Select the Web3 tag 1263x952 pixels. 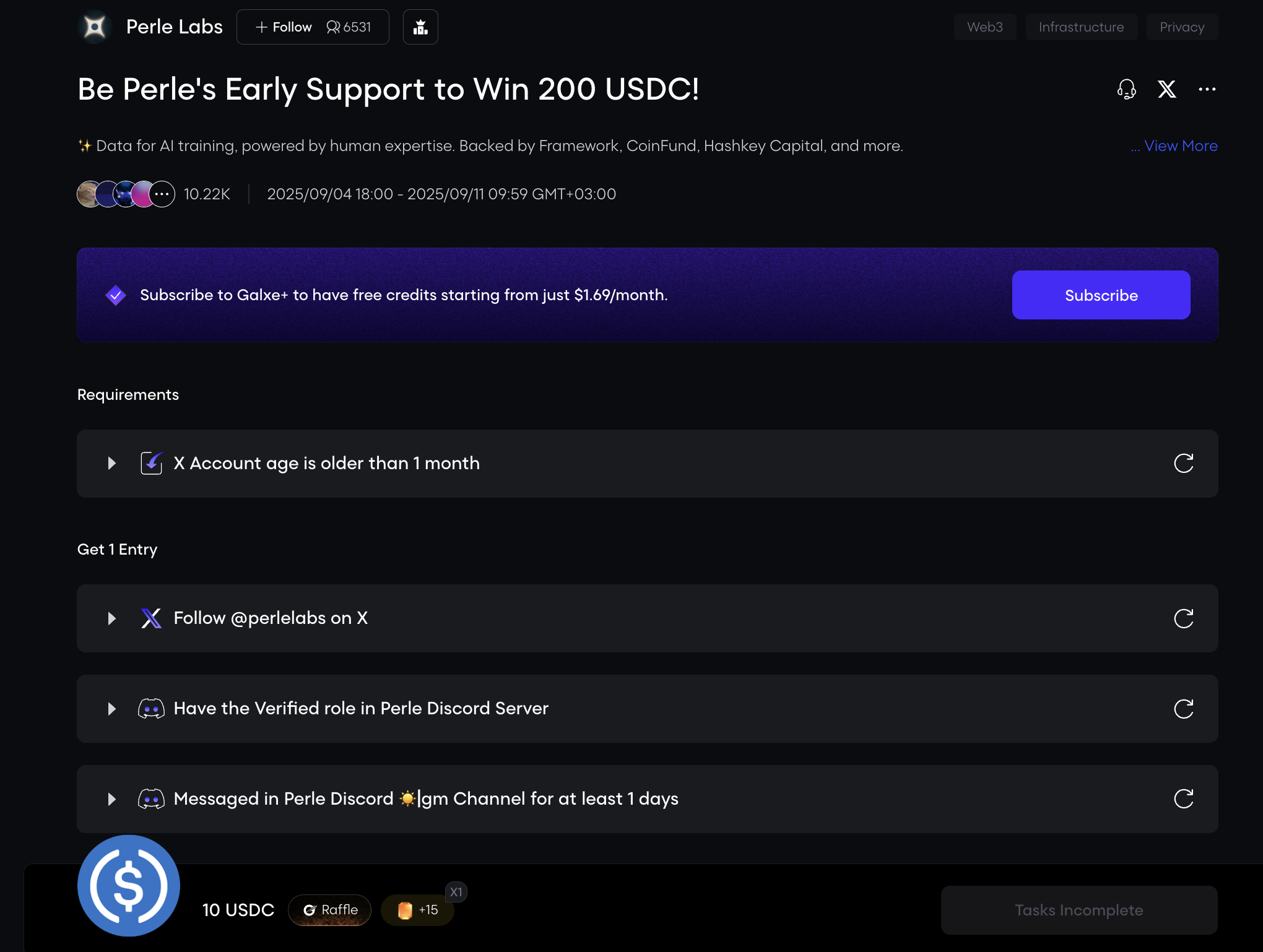tap(984, 27)
